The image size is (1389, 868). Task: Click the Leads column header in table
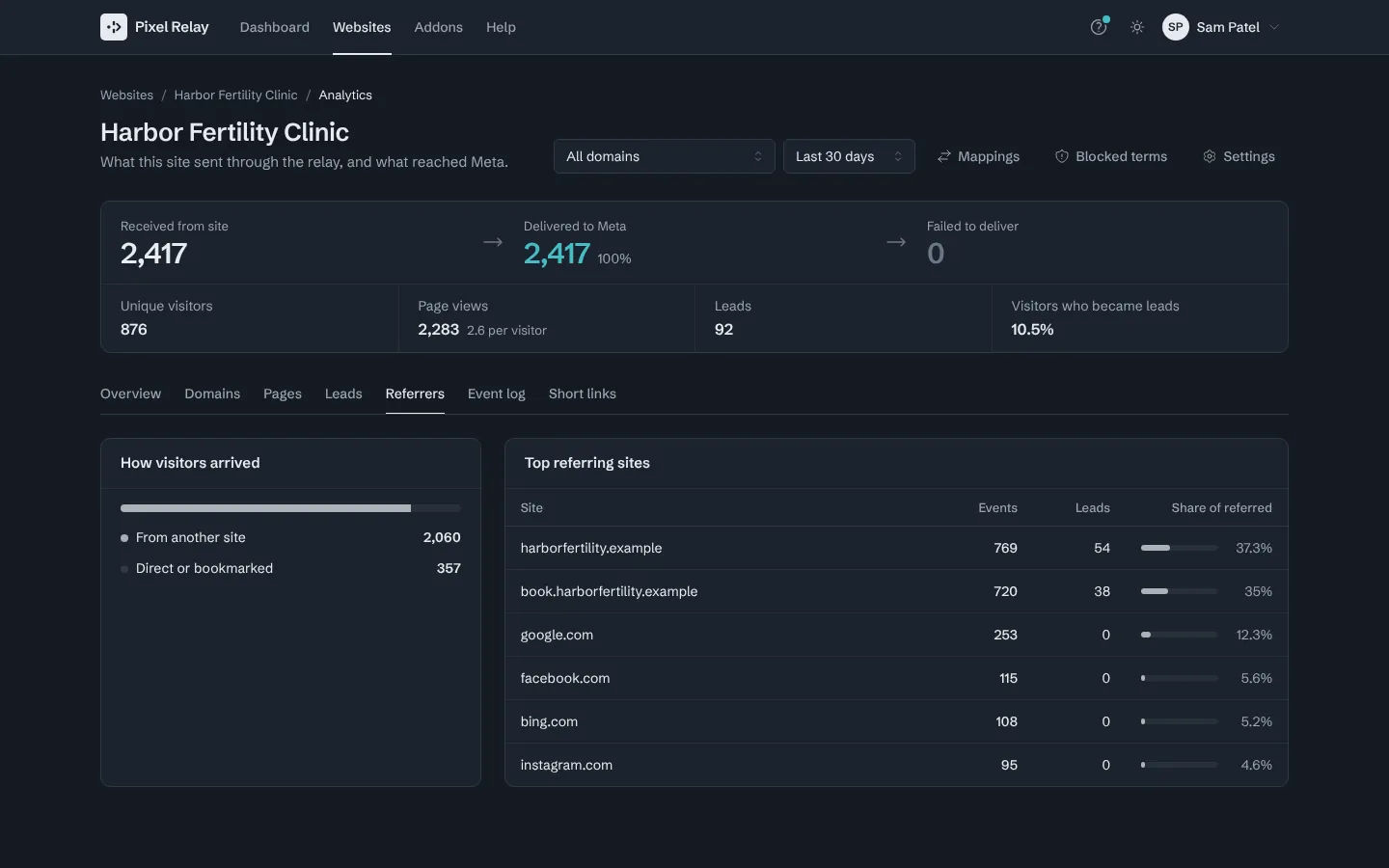[1093, 507]
